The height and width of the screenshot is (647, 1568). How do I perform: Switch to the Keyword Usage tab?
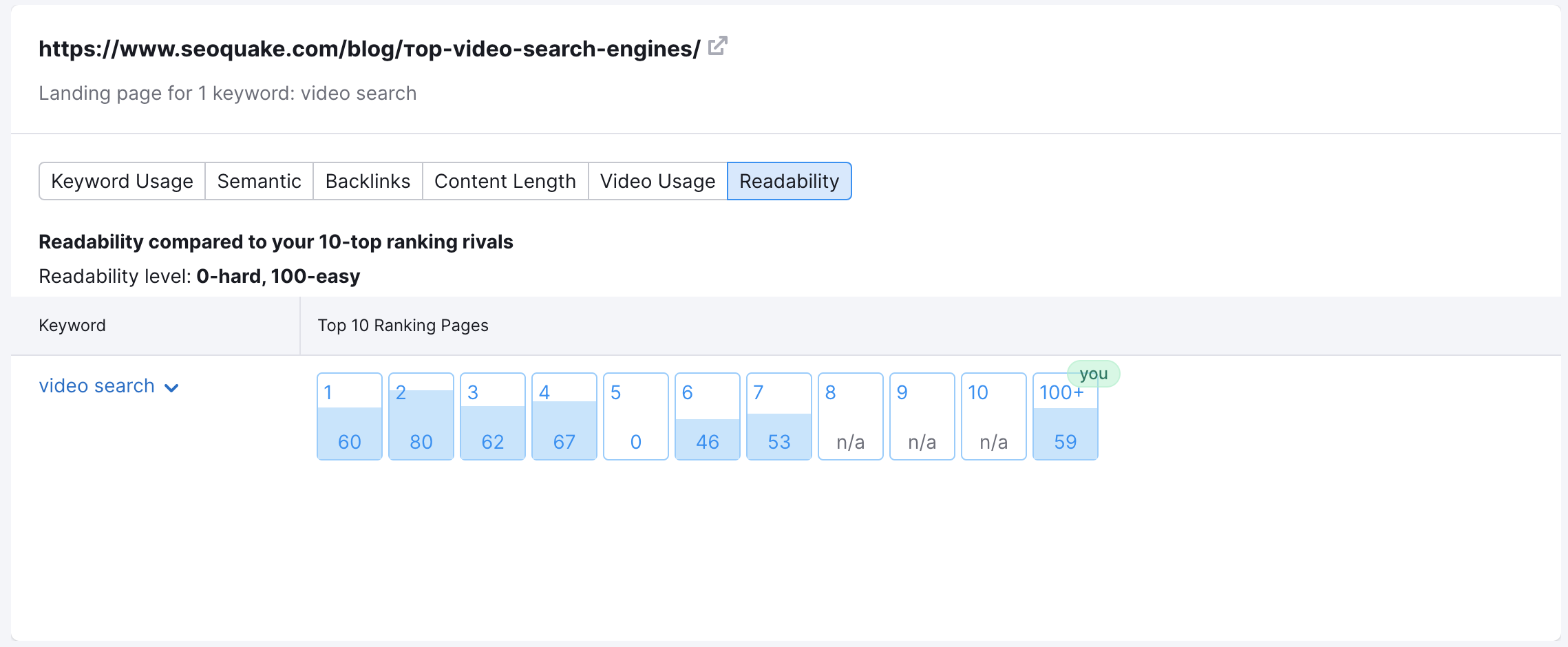122,181
